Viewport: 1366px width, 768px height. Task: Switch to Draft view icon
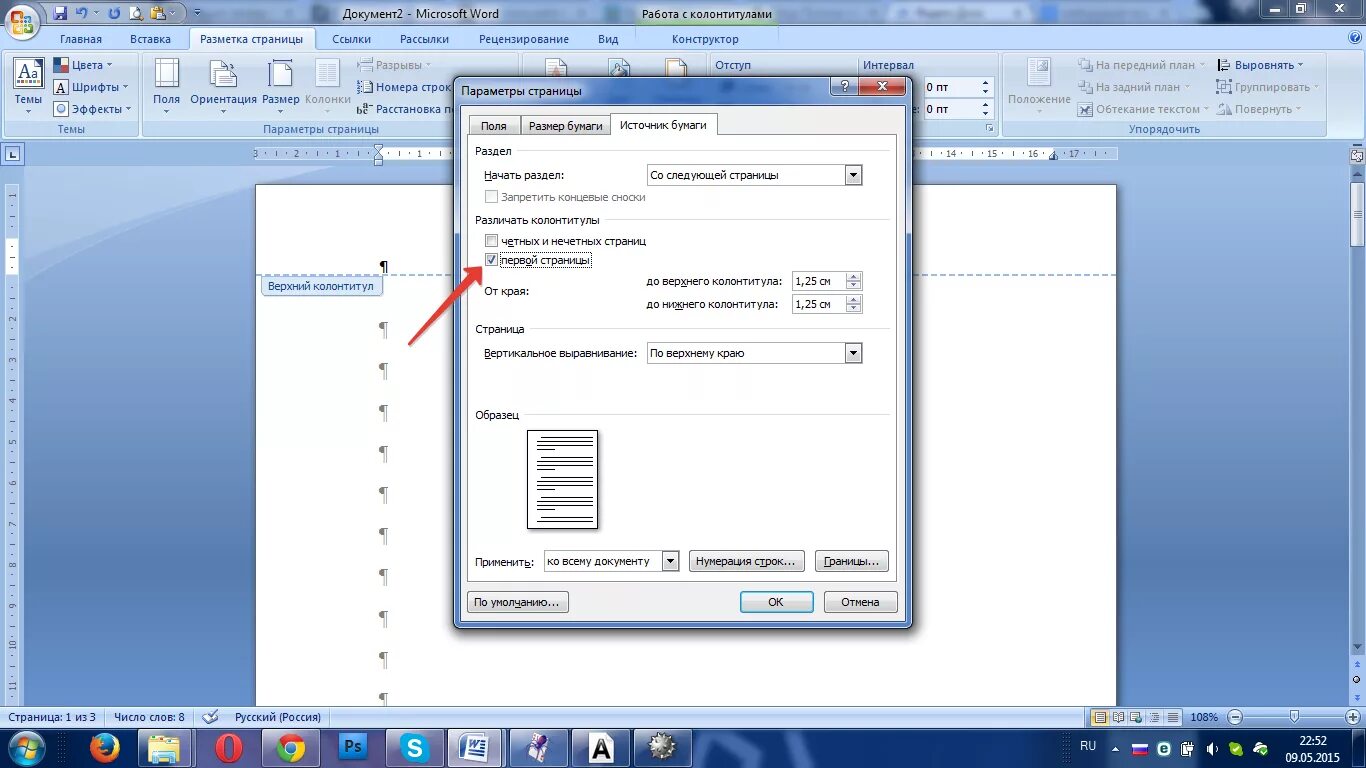coord(1172,717)
